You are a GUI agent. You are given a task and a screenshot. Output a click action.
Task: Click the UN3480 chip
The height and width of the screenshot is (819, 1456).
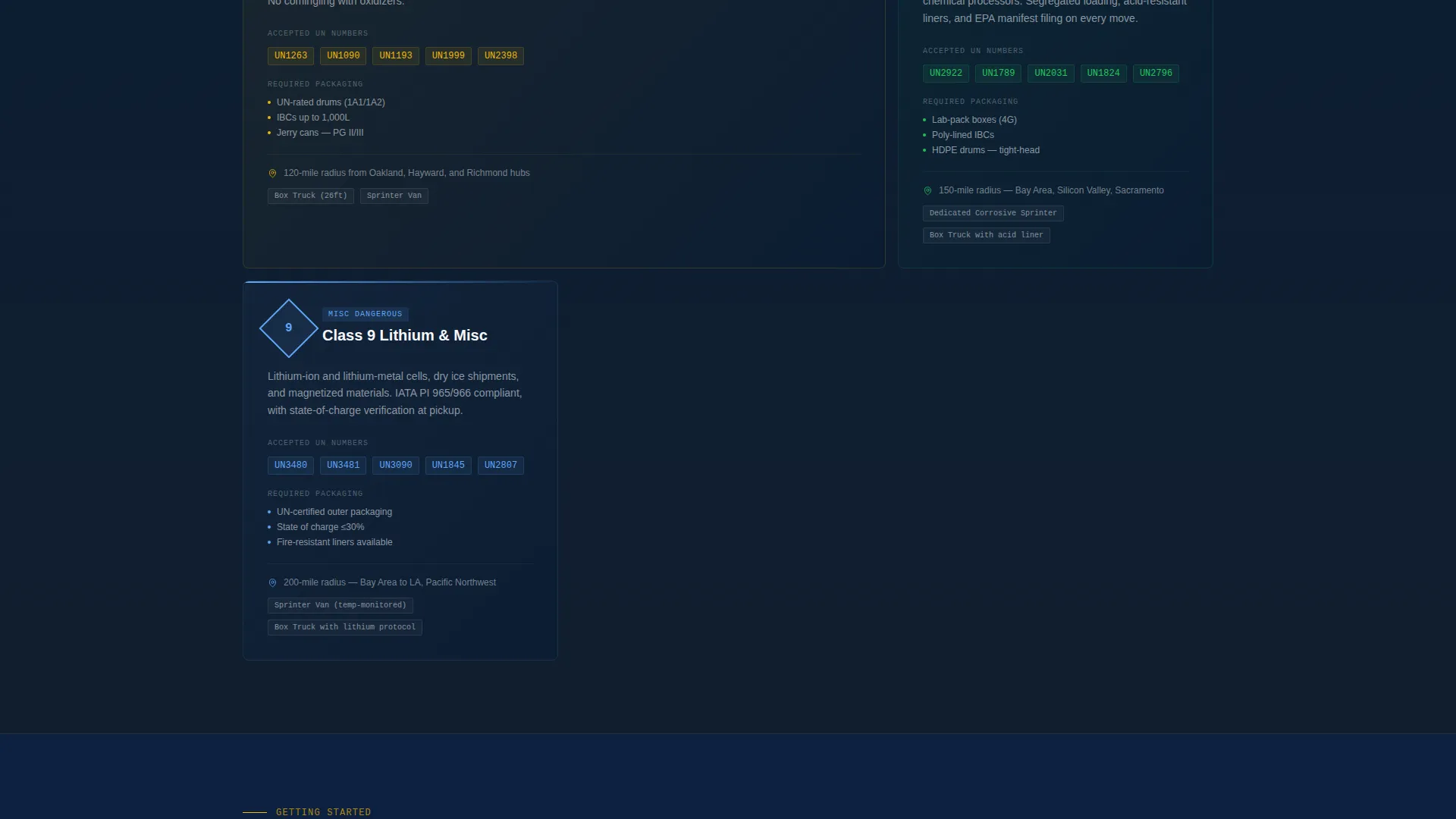point(290,466)
